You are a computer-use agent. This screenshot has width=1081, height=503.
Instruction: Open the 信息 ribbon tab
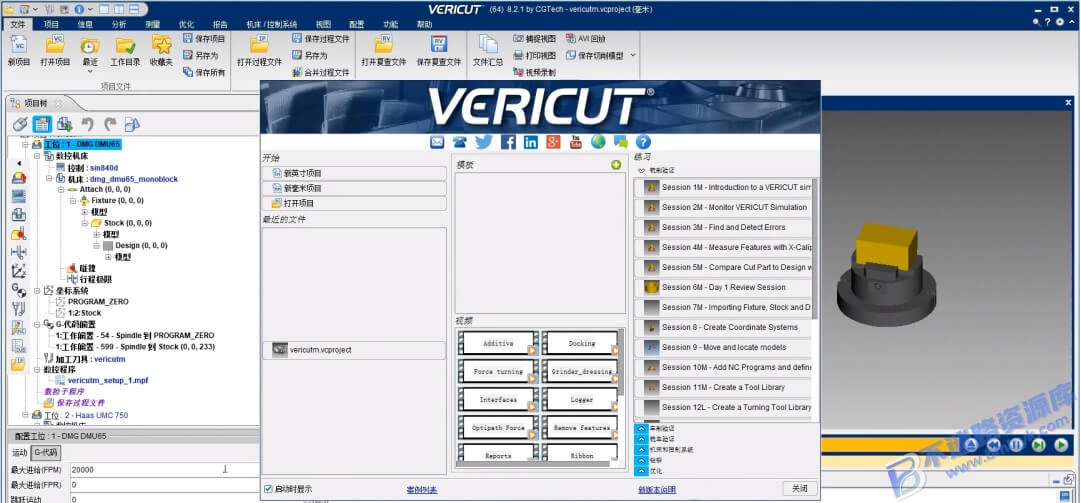[x=85, y=24]
